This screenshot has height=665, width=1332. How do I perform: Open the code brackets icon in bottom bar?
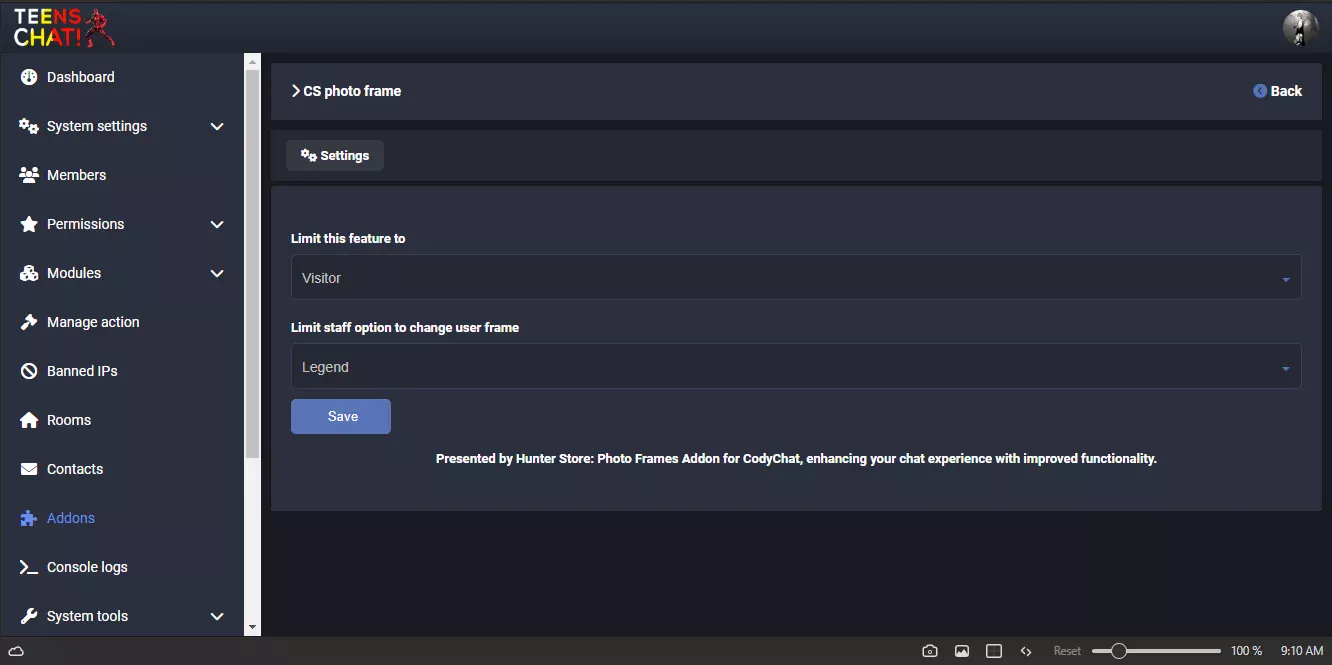point(1026,651)
